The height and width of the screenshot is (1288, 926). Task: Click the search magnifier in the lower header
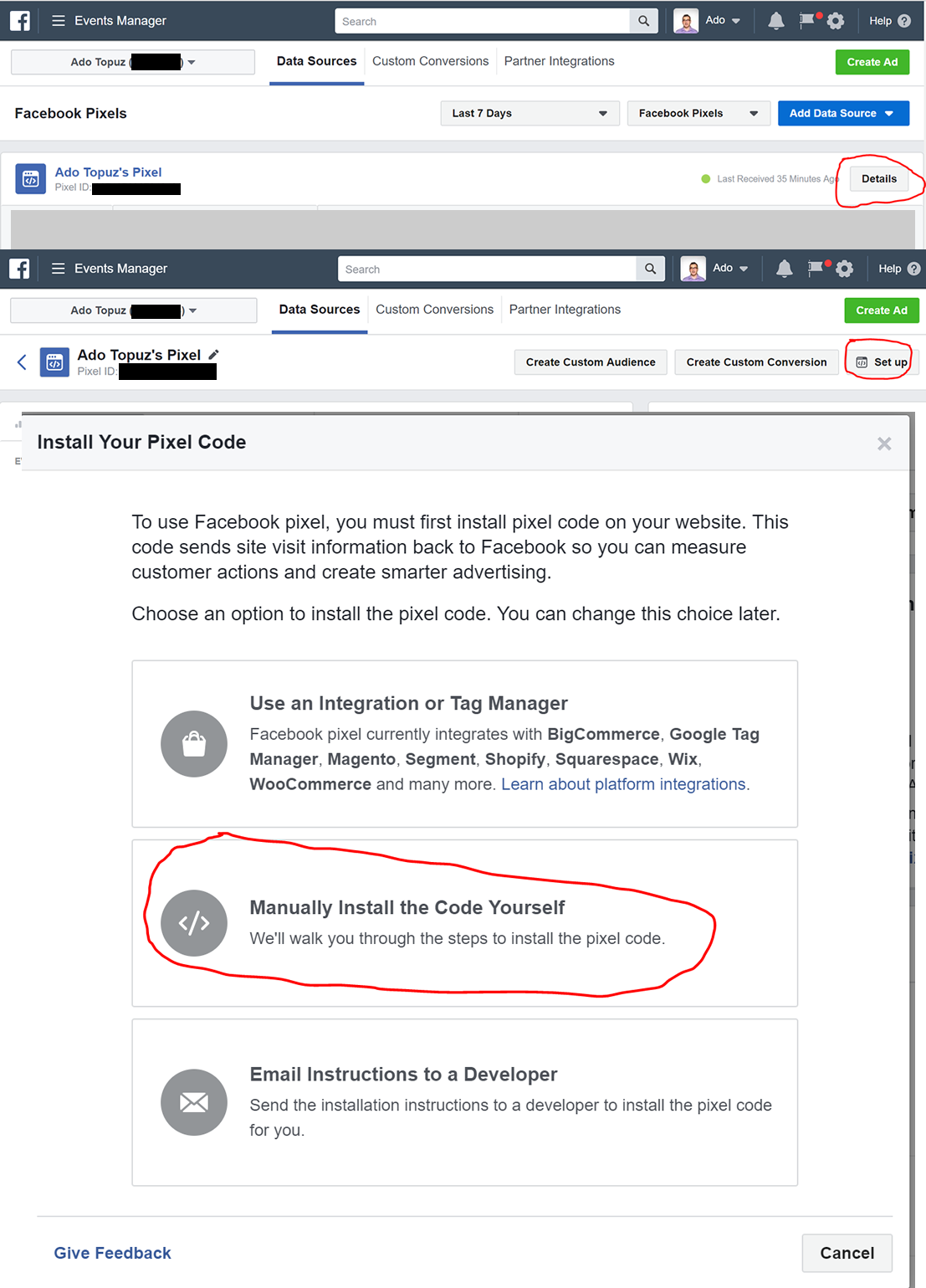650,269
